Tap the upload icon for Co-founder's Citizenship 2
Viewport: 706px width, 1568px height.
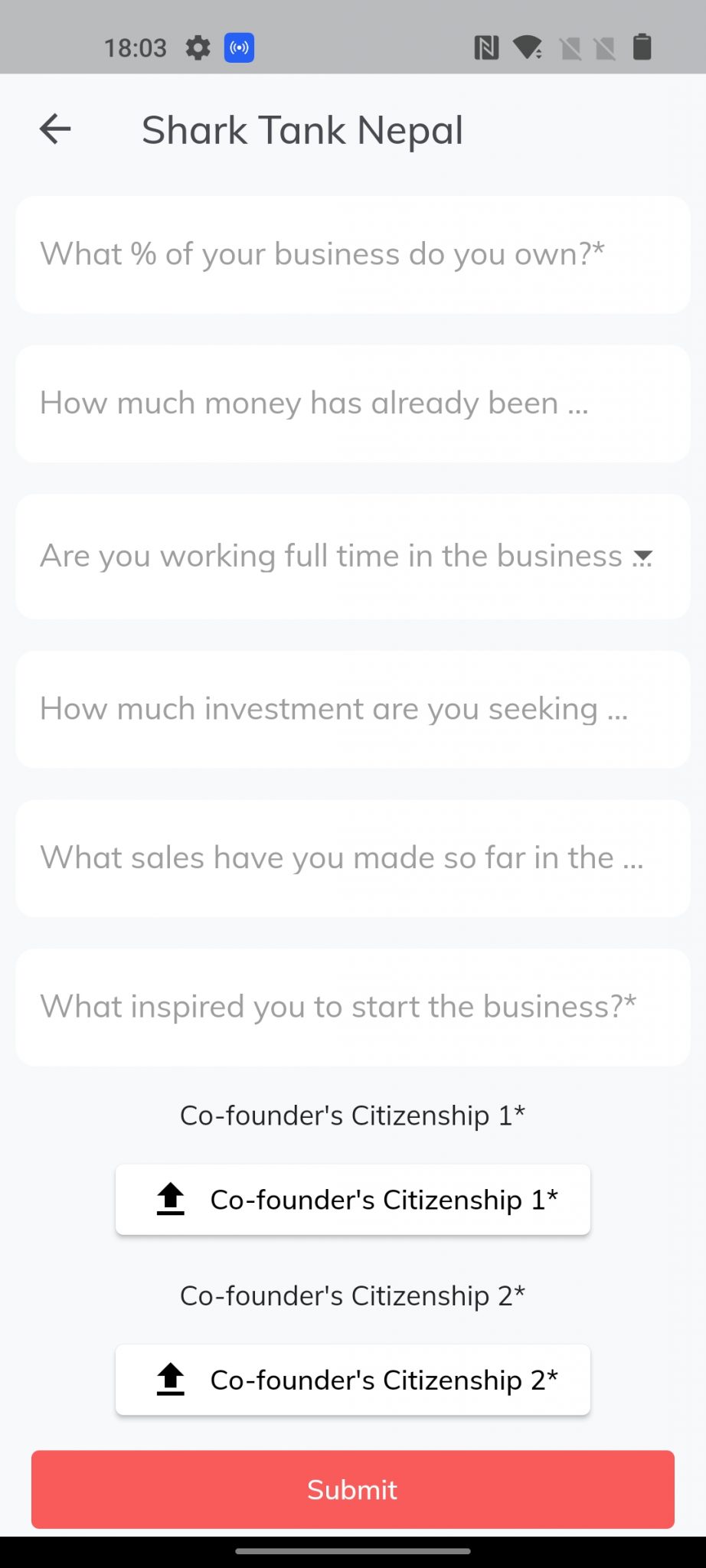(x=170, y=1380)
